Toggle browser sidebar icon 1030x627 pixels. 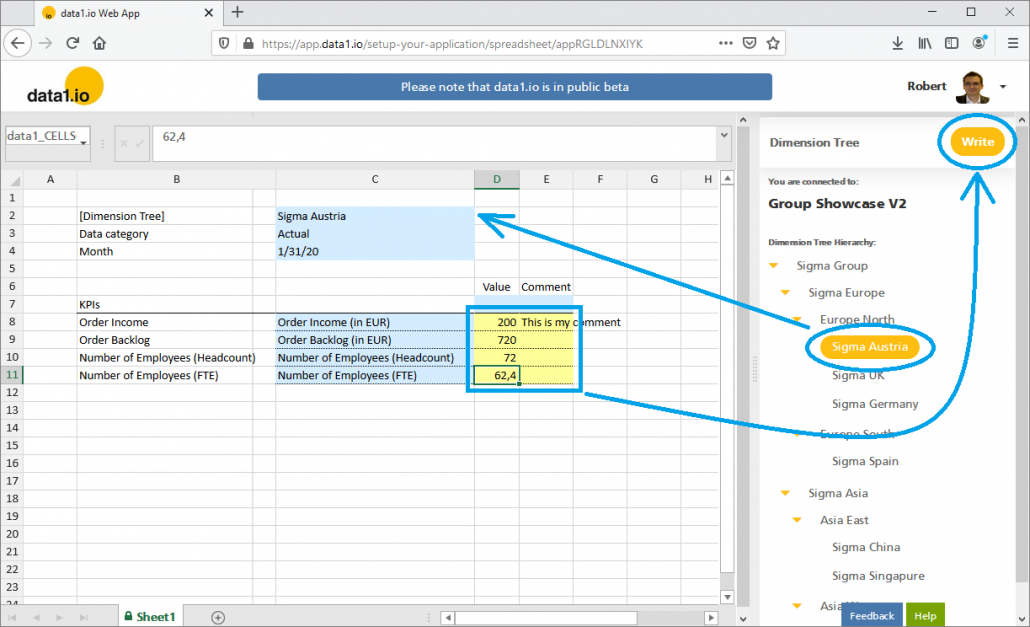[x=951, y=43]
